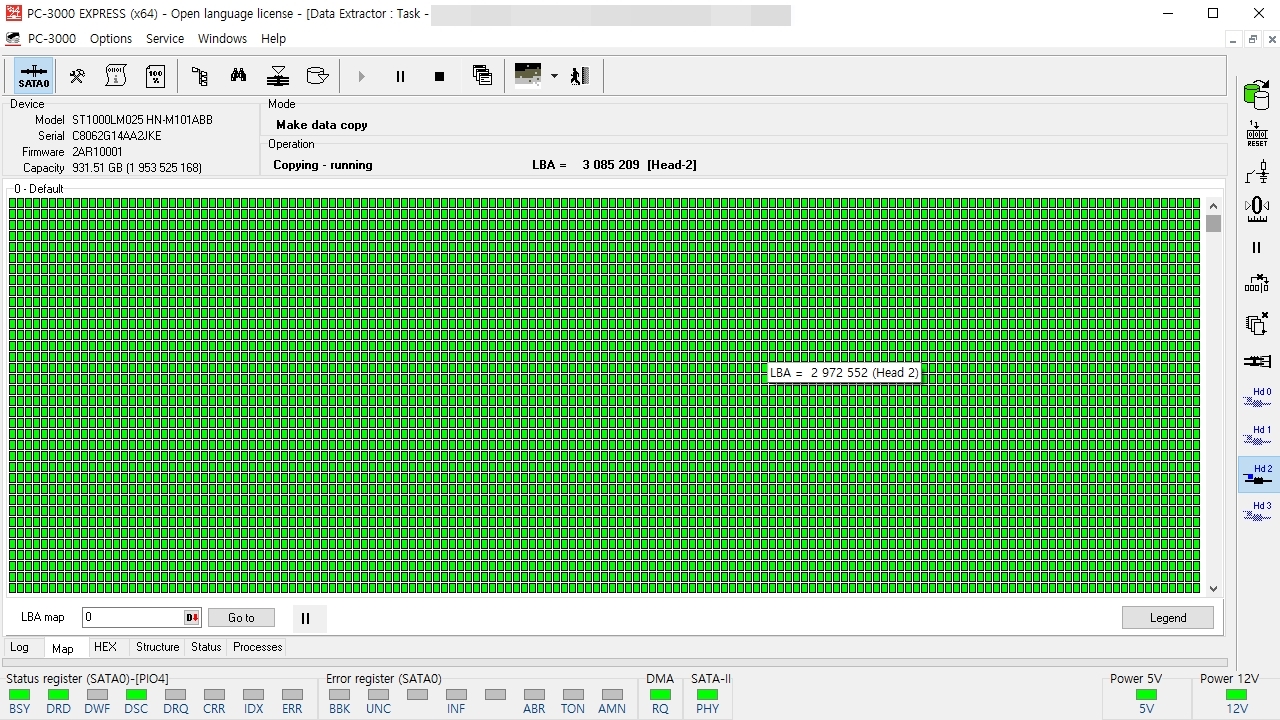Toggle head Hd 2 selection
This screenshot has height=720, width=1280.
tap(1258, 475)
